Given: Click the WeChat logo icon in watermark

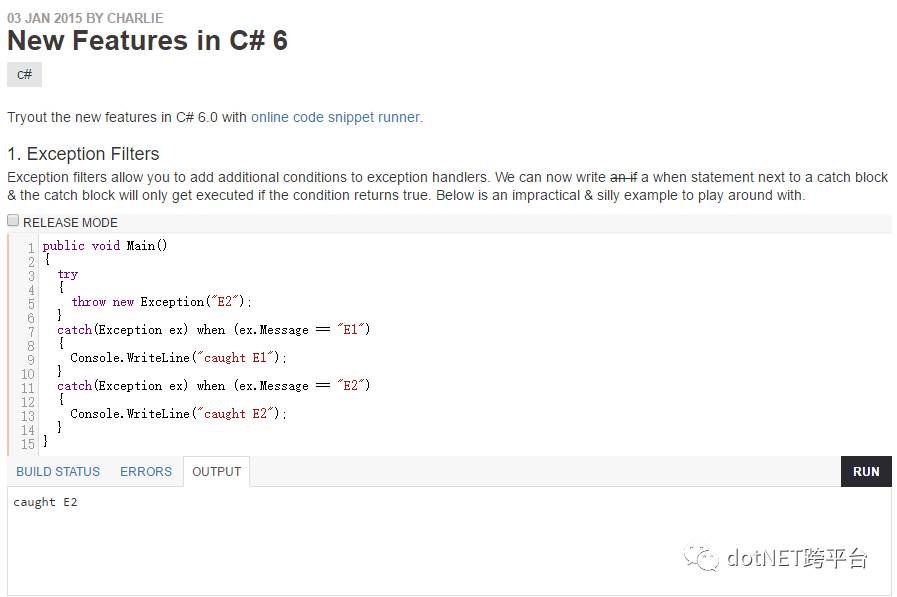Looking at the screenshot, I should click(x=701, y=557).
